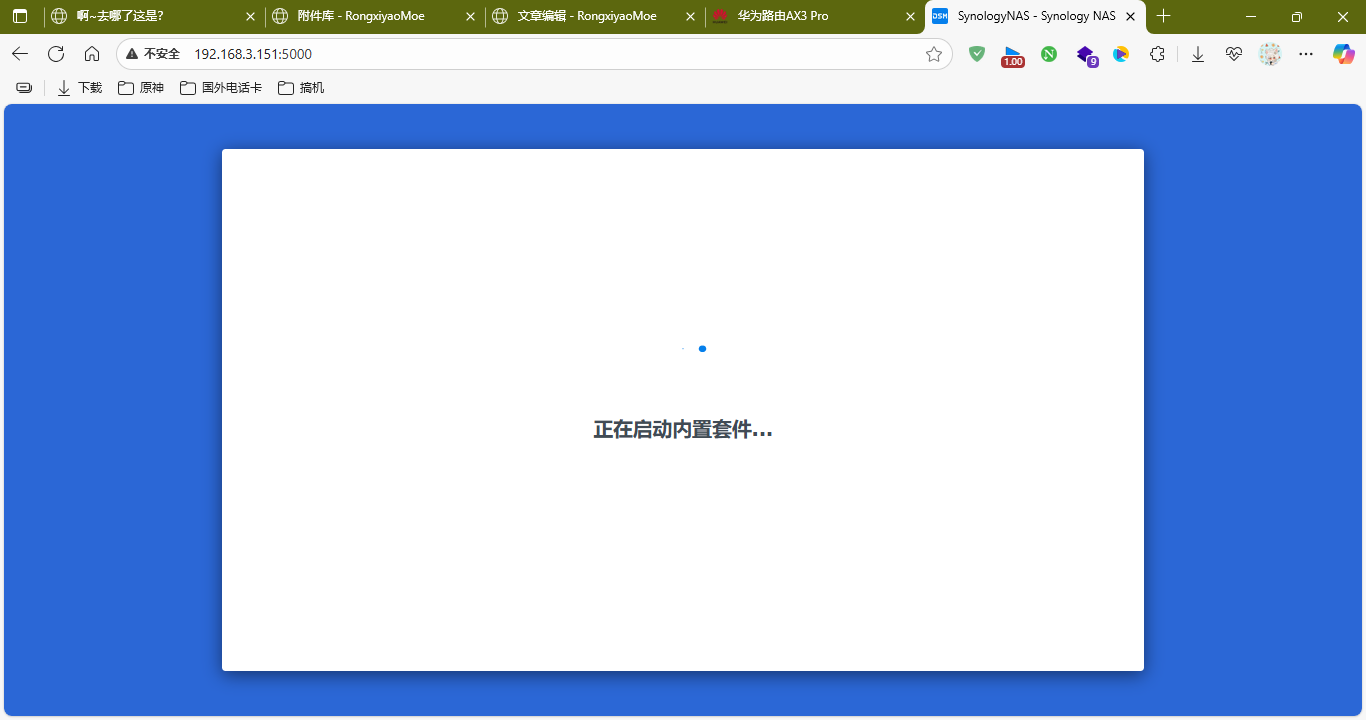
Task: Open the green shield ad blocker extension
Action: [x=977, y=54]
